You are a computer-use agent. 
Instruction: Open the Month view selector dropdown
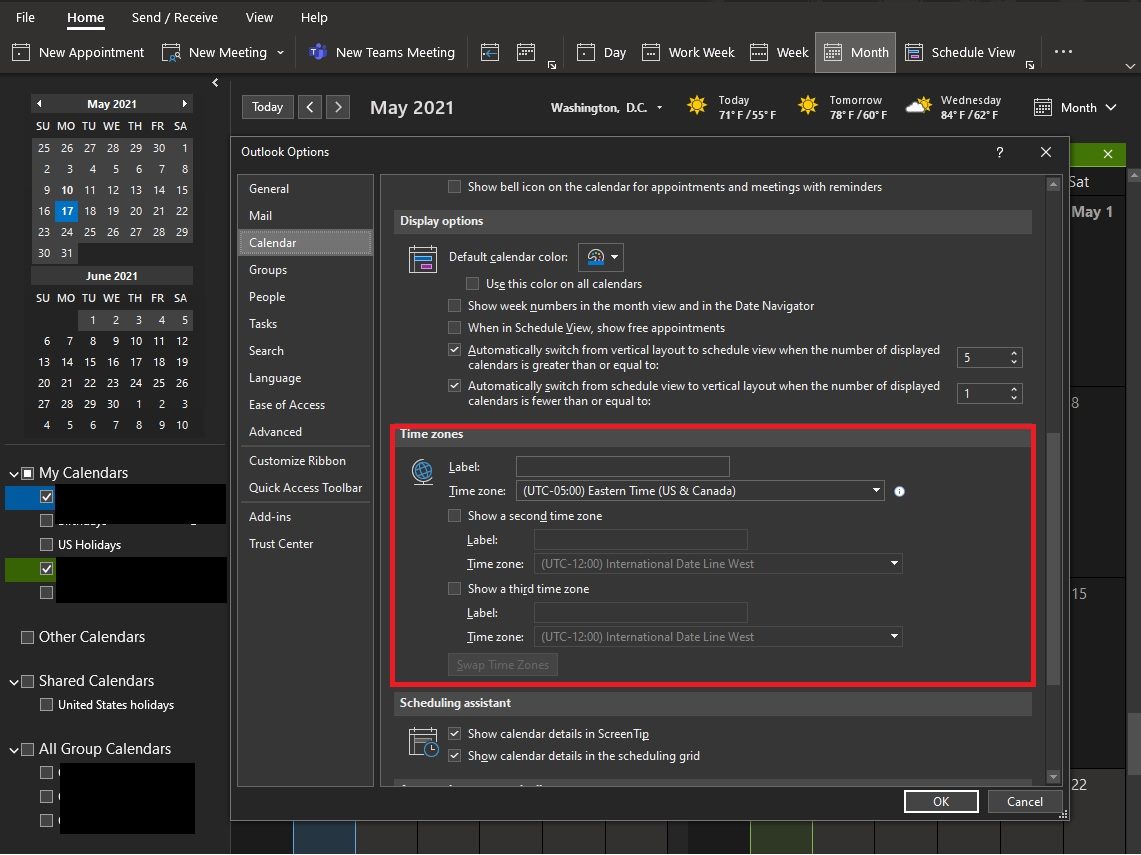coord(1075,108)
